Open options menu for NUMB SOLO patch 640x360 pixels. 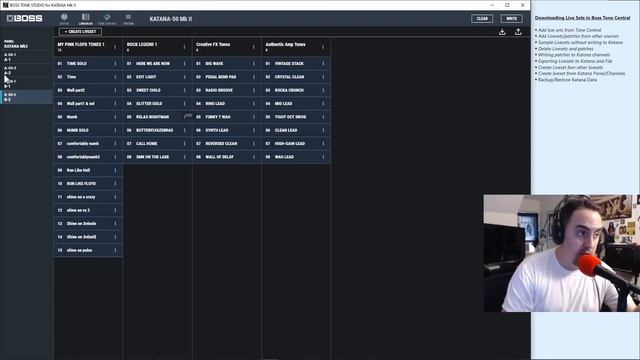coord(115,130)
